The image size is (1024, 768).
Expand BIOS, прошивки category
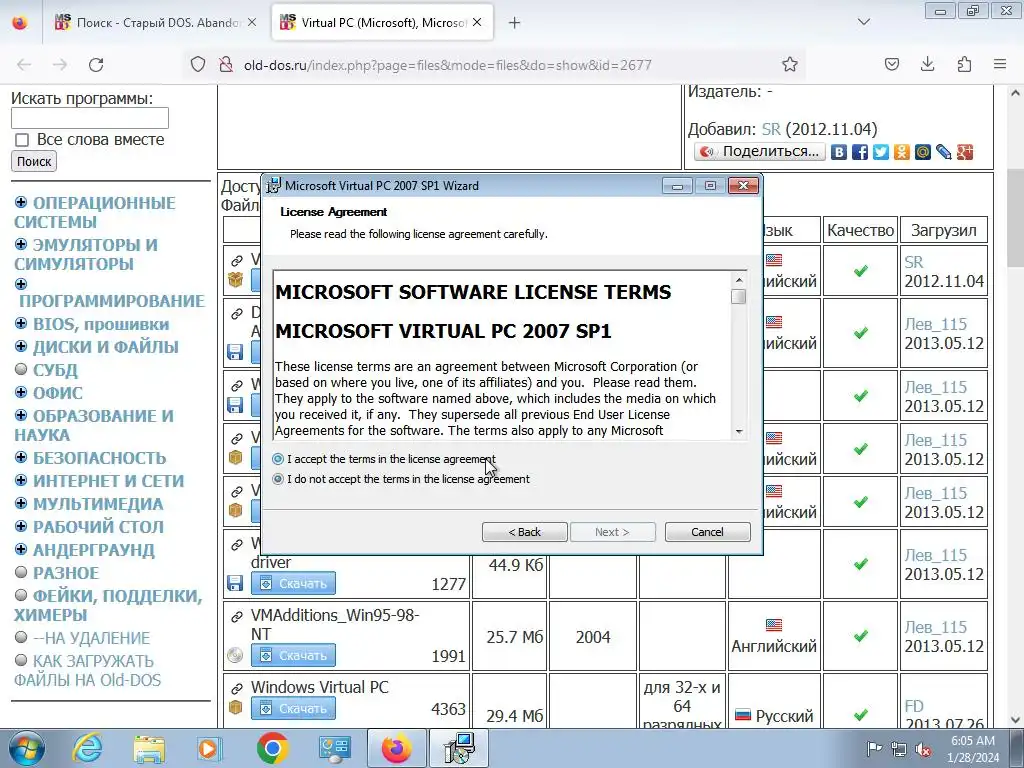(21, 323)
